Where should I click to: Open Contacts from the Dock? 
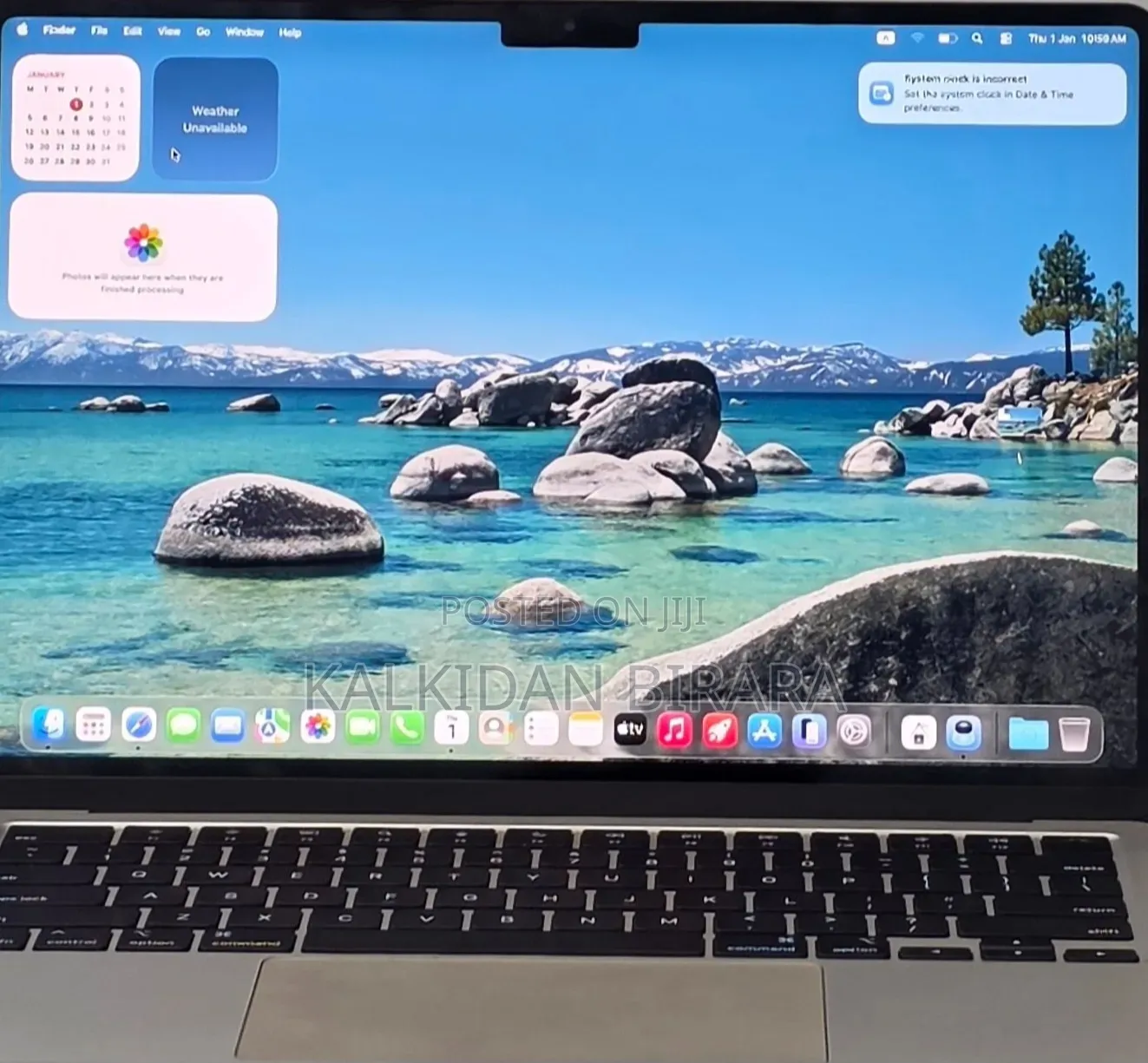click(495, 729)
